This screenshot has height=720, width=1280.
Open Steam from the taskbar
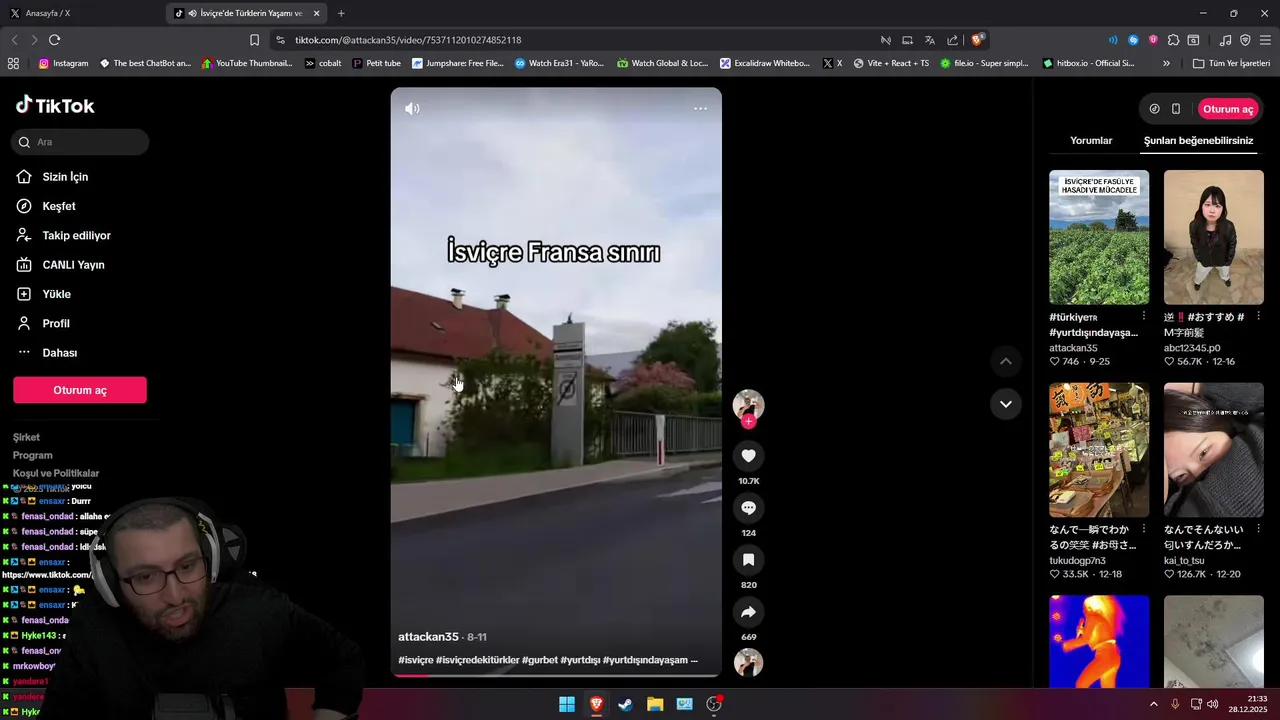(x=625, y=704)
